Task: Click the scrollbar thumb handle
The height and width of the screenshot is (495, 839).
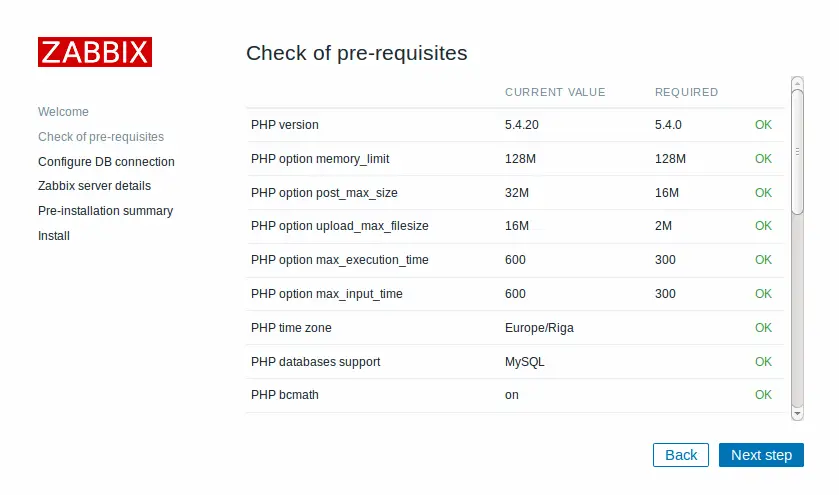Action: pyautogui.click(x=797, y=152)
